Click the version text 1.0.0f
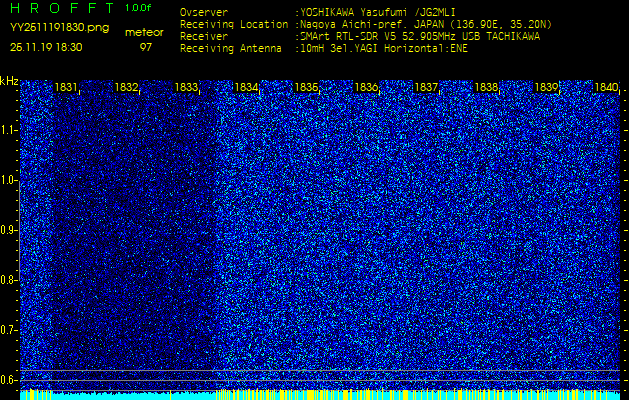Image resolution: width=629 pixels, height=400 pixels. [x=138, y=8]
